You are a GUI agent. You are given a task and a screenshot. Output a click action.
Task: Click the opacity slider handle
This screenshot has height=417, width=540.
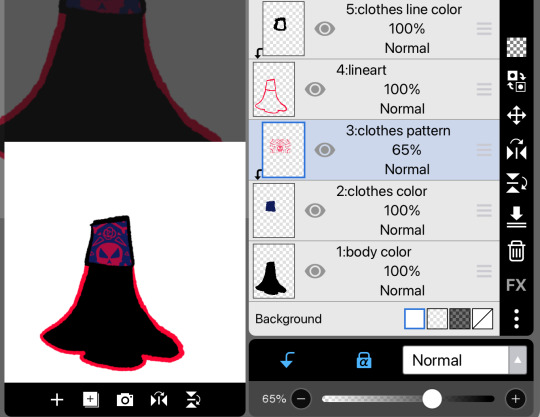pyautogui.click(x=432, y=399)
